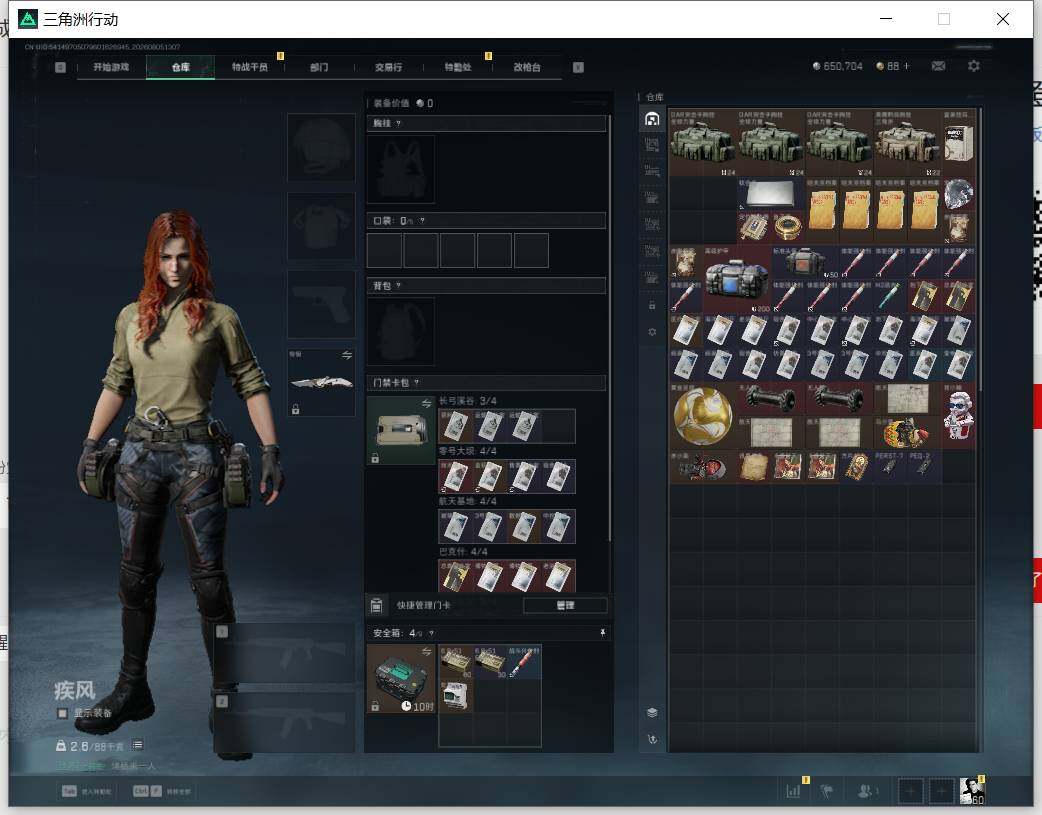This screenshot has height=815, width=1042.
Task: Switch to the 改枪台 tab
Action: 527,67
